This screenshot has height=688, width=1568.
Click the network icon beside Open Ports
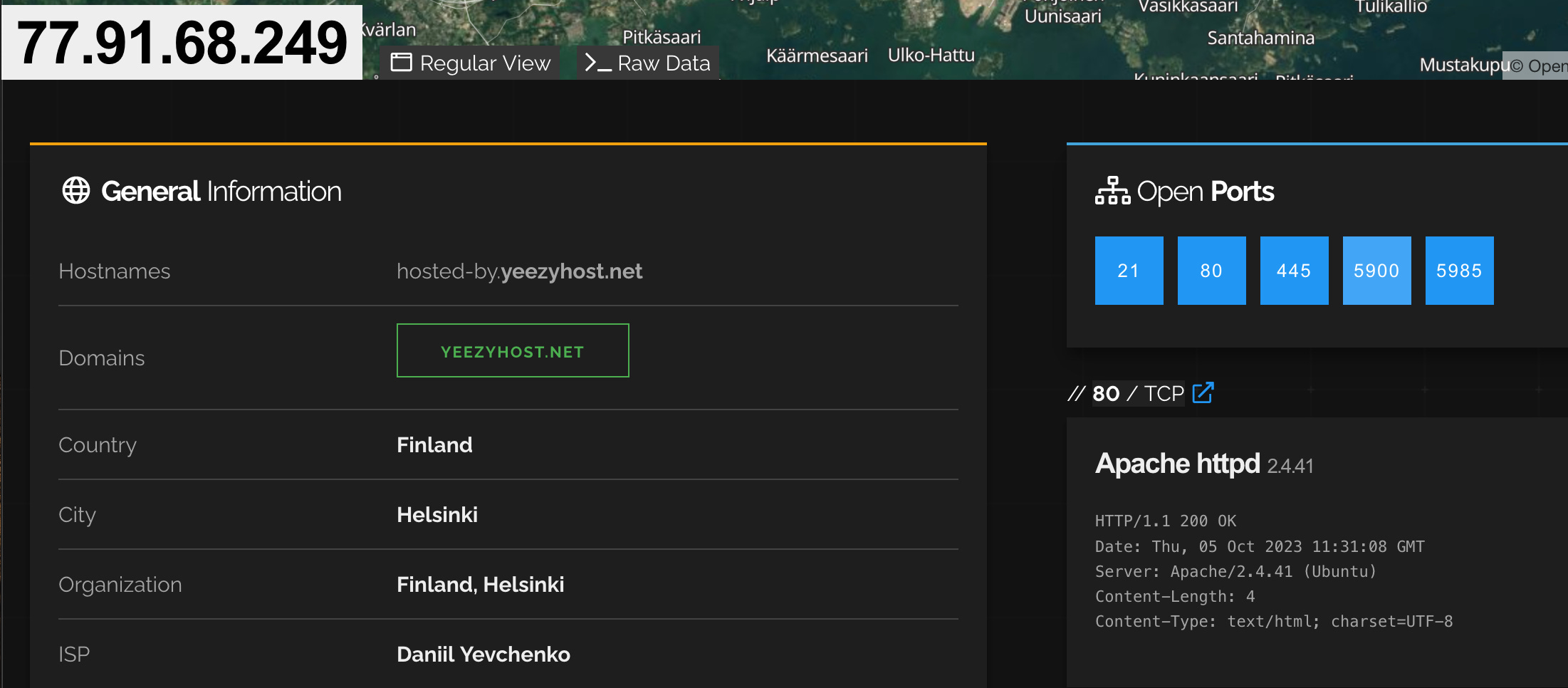coord(1112,191)
